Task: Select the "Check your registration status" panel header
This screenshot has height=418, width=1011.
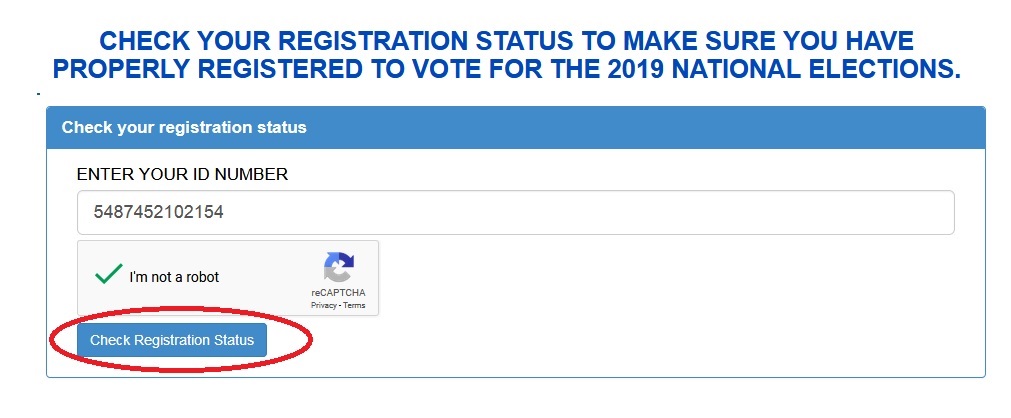Action: pos(184,128)
